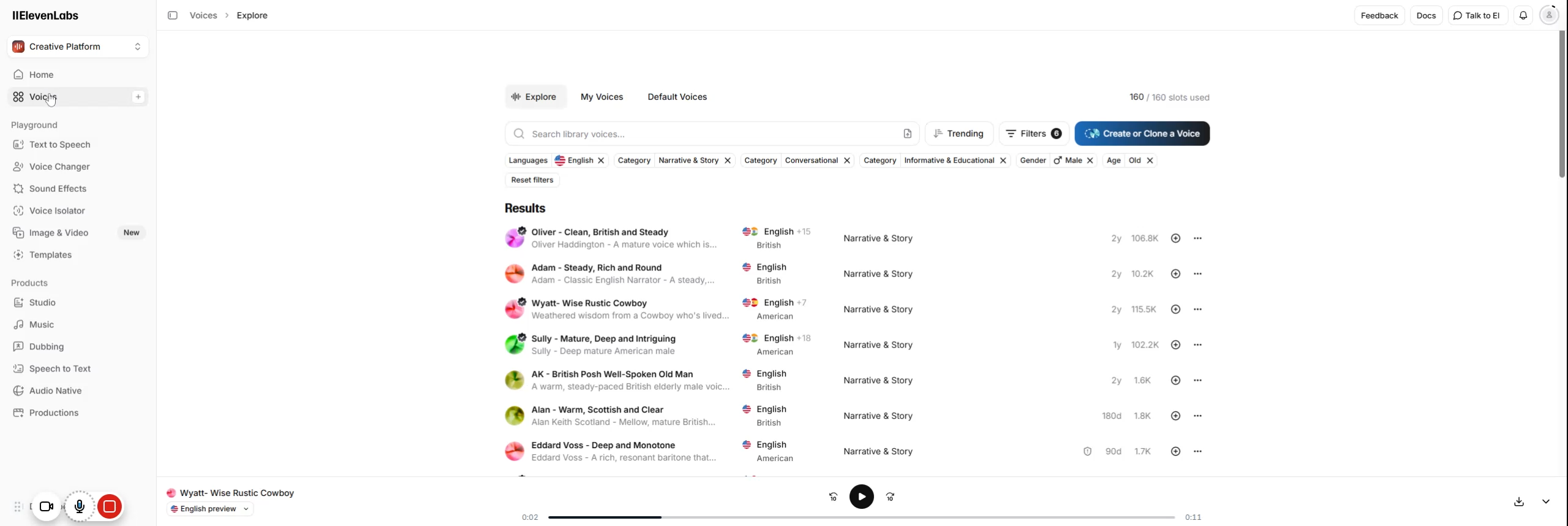This screenshot has height=526, width=1568.
Task: Skip forward 10 seconds in player
Action: [890, 497]
